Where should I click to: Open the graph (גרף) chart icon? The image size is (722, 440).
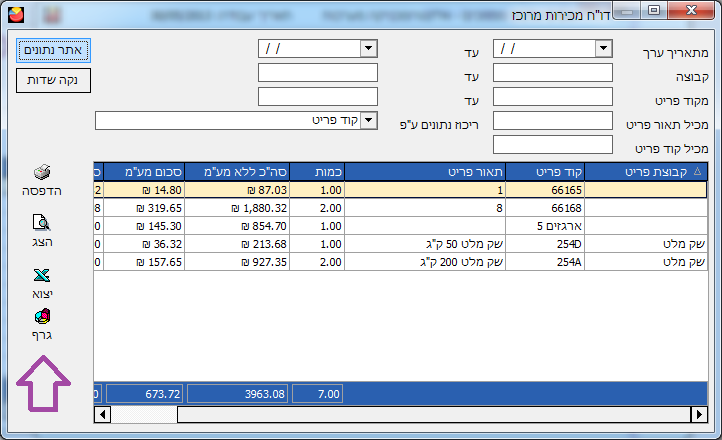pyautogui.click(x=42, y=317)
